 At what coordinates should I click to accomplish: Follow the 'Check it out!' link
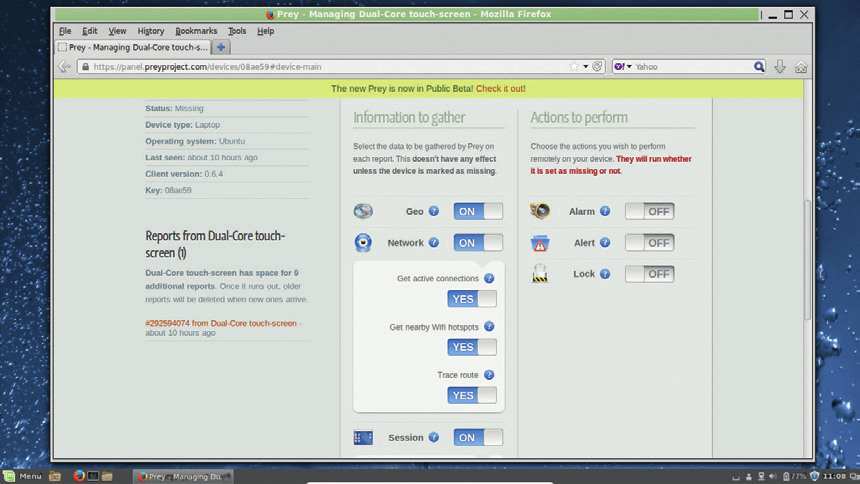click(x=500, y=88)
